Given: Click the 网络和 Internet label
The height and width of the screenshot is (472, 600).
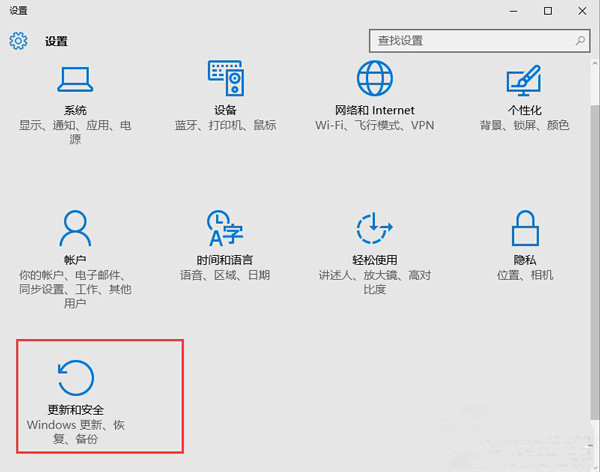Looking at the screenshot, I should pyautogui.click(x=375, y=110).
